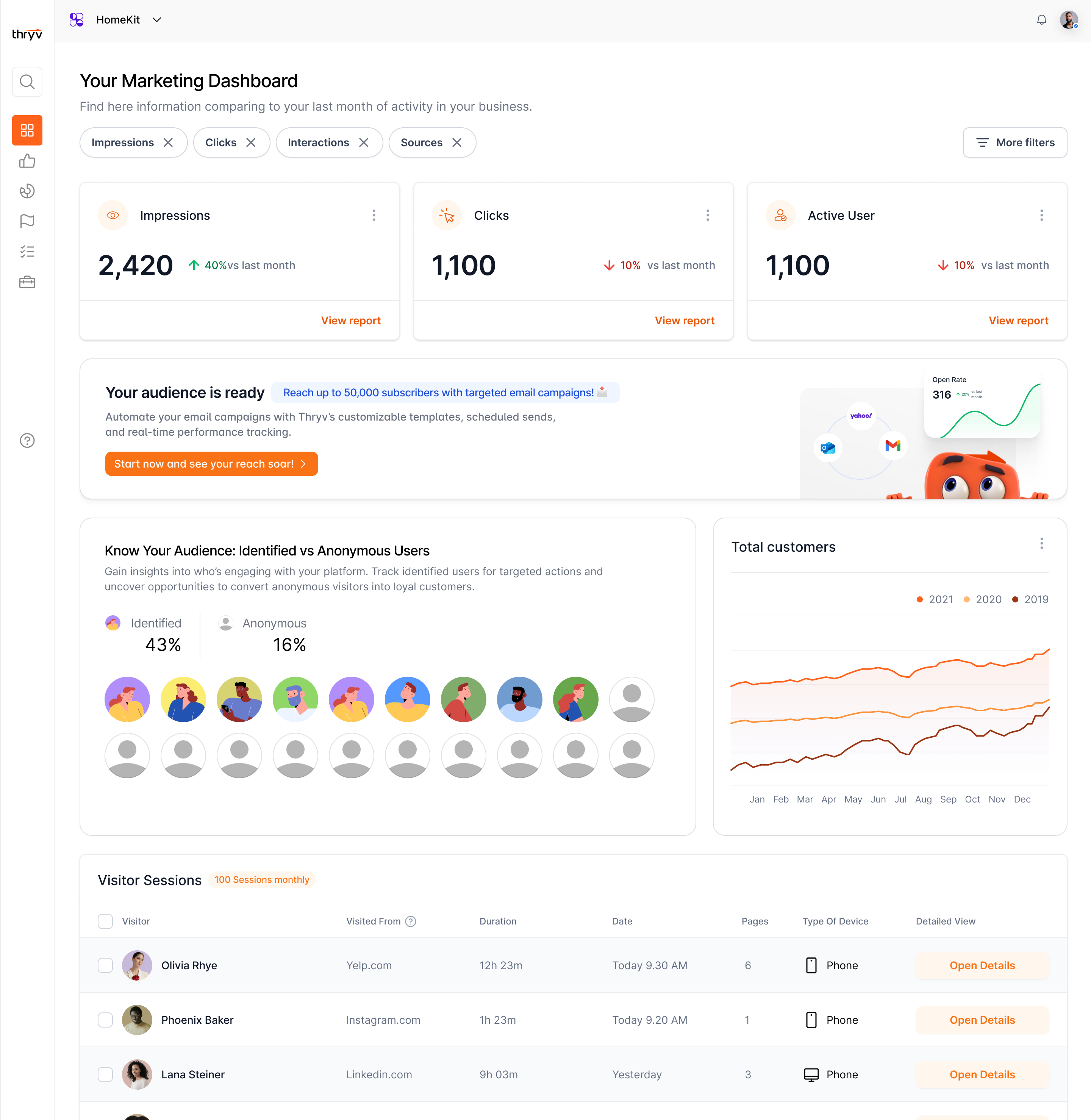
Task: Open the More filters button
Action: (1015, 143)
